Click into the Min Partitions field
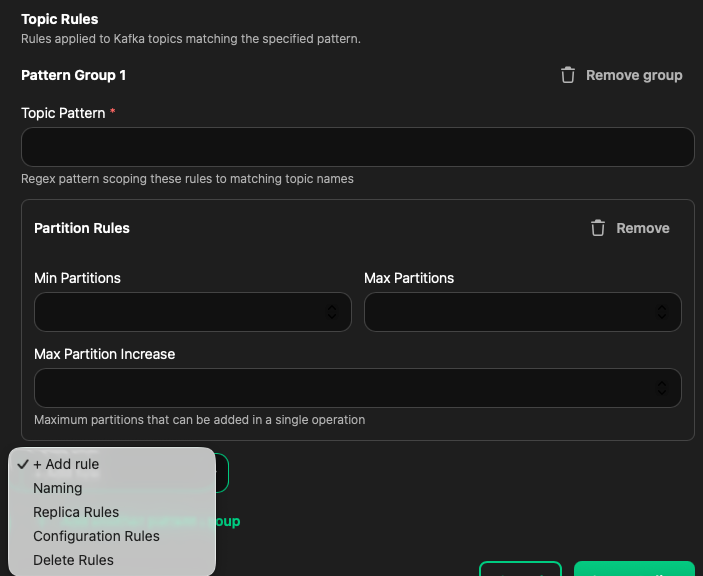This screenshot has height=576, width=703. click(193, 312)
